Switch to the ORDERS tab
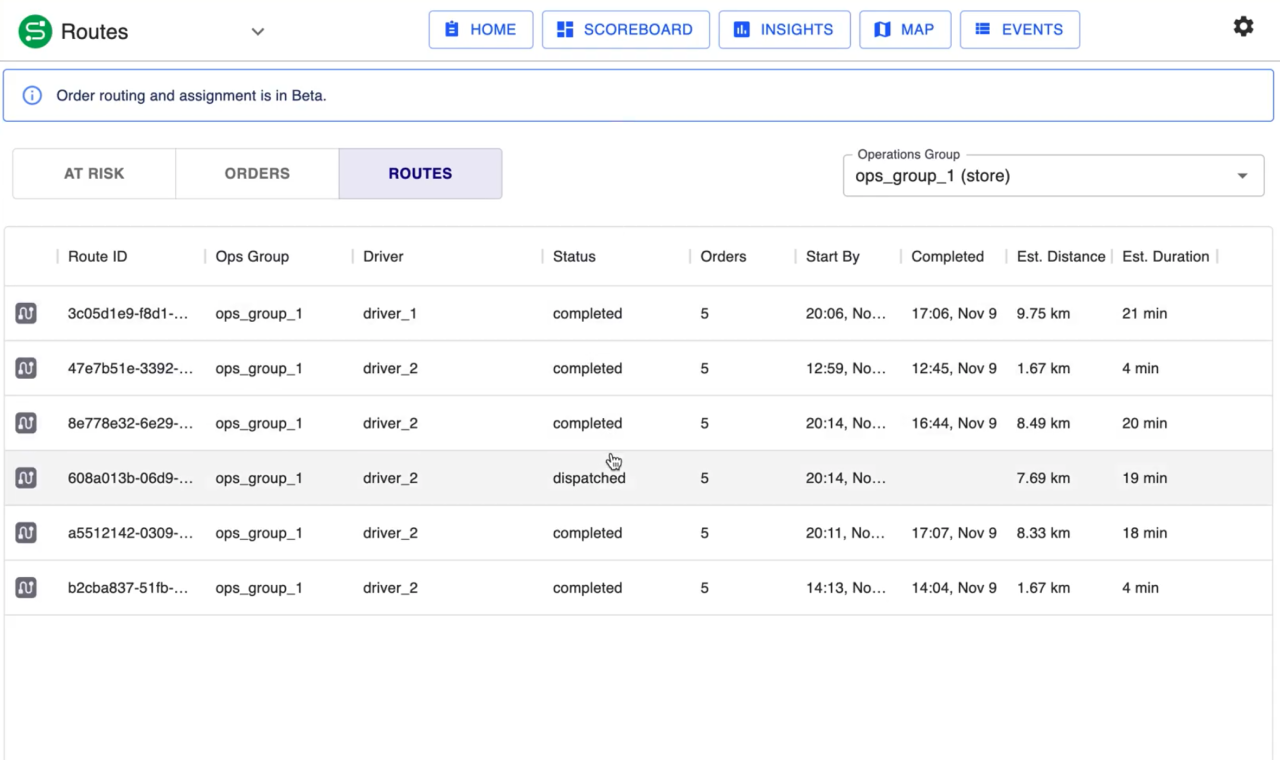 tap(257, 173)
